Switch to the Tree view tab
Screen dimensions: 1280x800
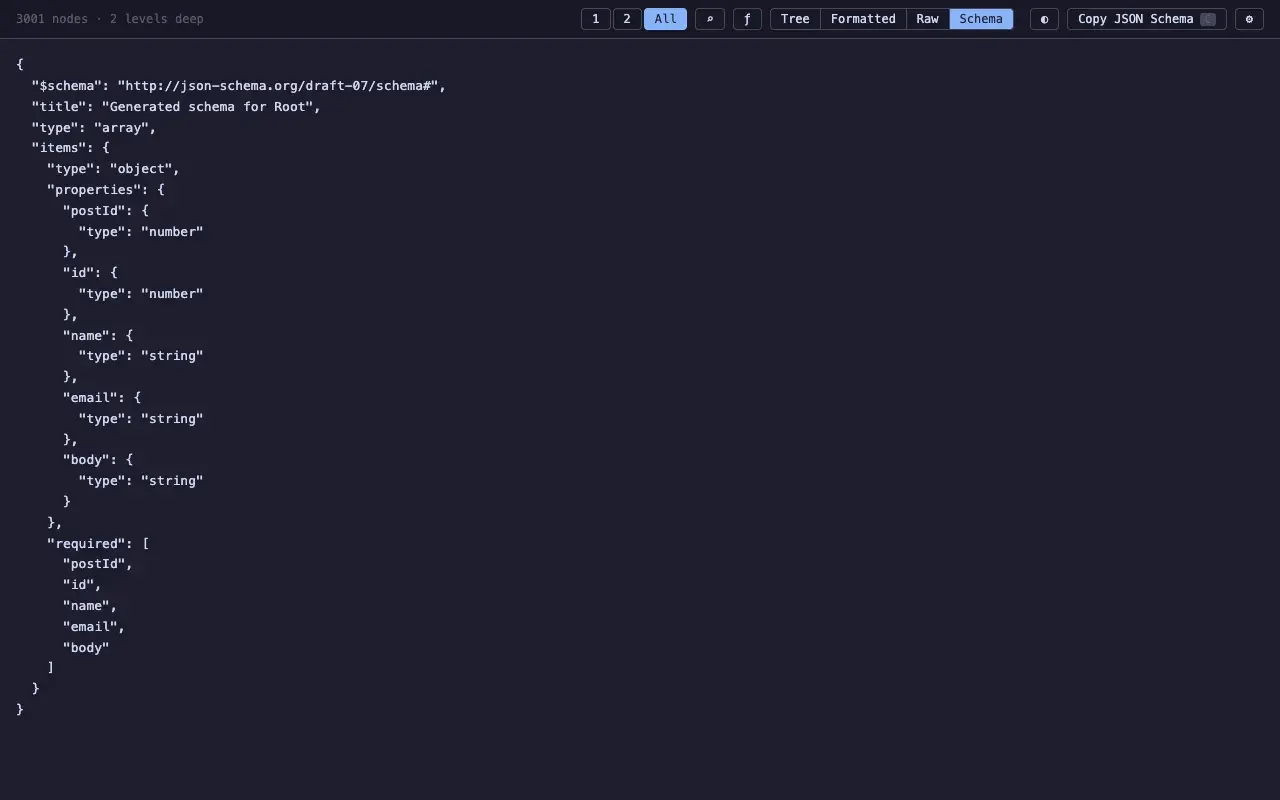click(795, 19)
